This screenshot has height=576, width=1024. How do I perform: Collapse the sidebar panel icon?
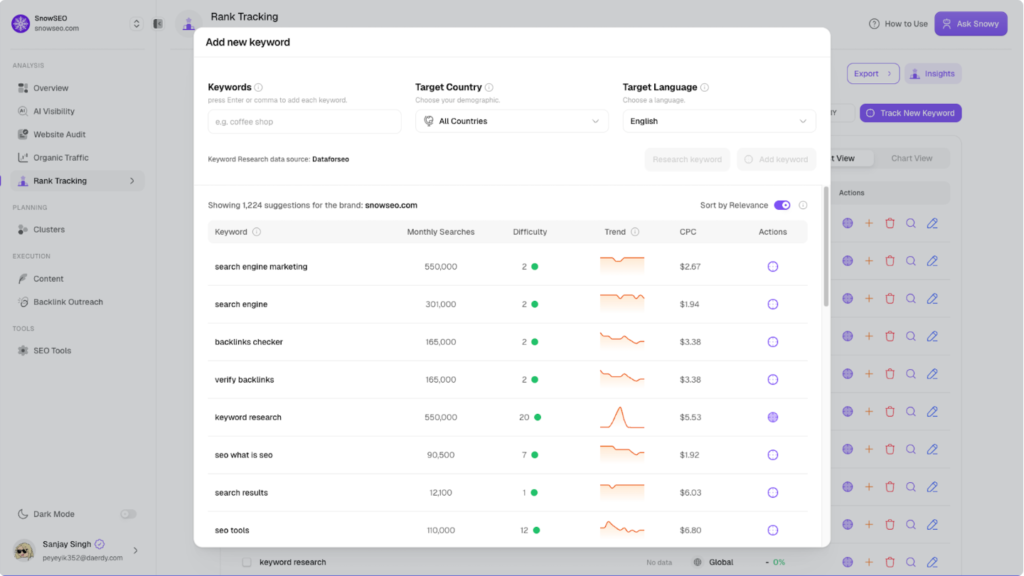point(158,24)
